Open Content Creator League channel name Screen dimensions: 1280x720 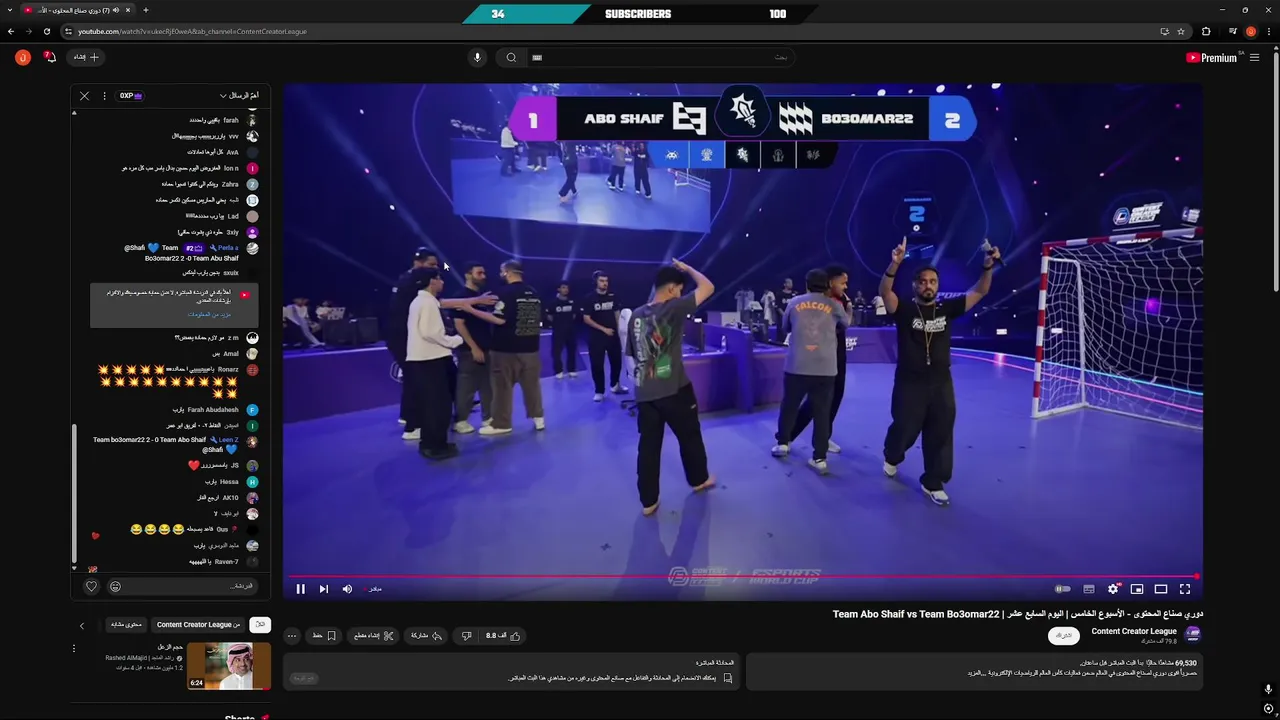1134,631
